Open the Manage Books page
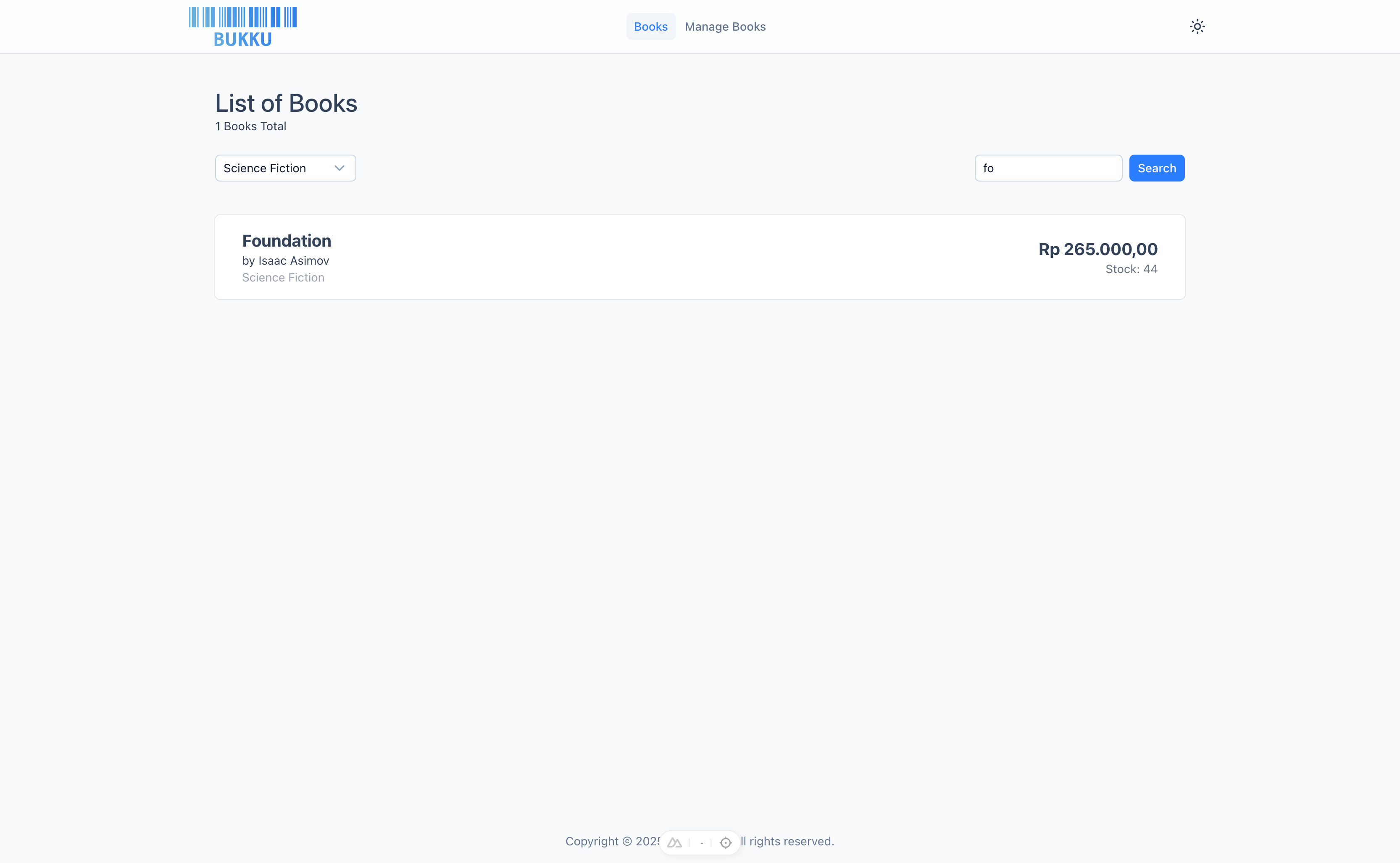This screenshot has width=1400, height=863. pyautogui.click(x=725, y=26)
